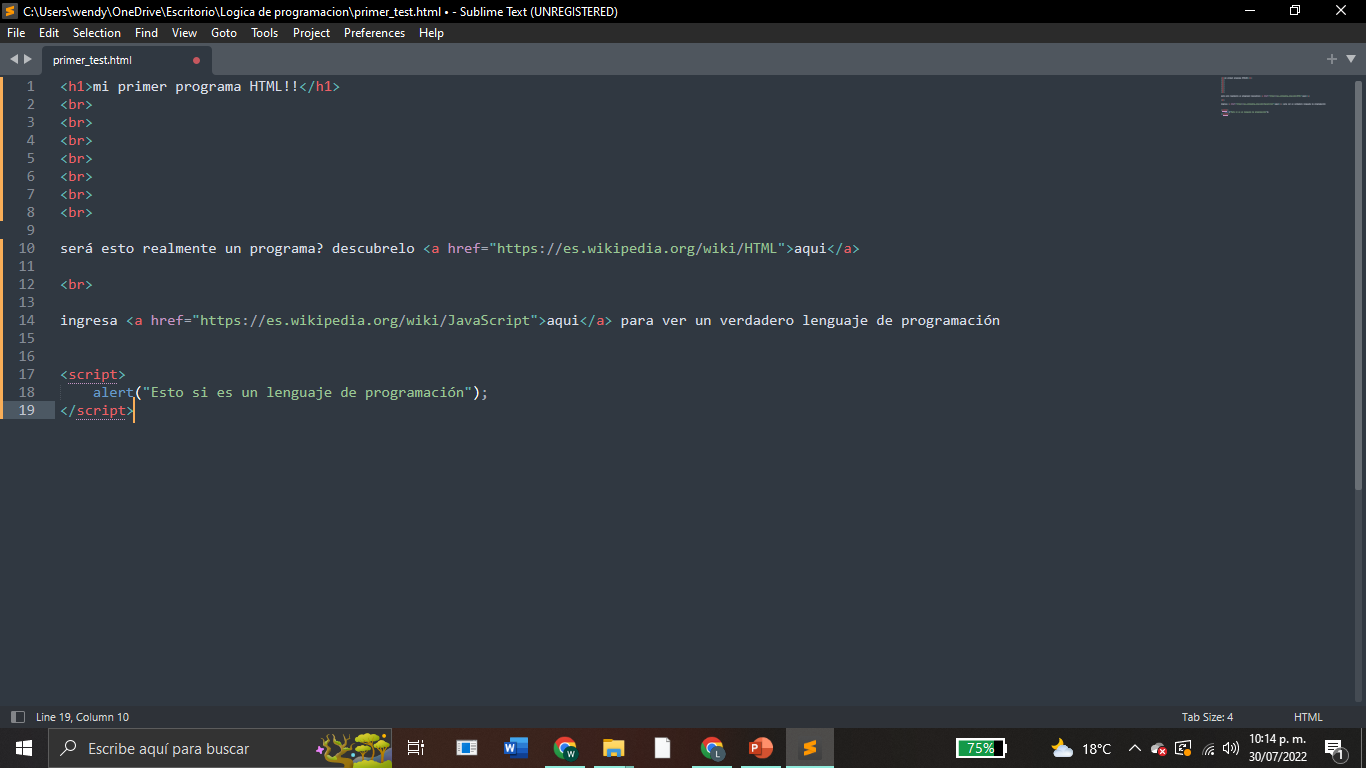The width and height of the screenshot is (1366, 768).
Task: Open Chrome with L profile in taskbar
Action: 712,748
